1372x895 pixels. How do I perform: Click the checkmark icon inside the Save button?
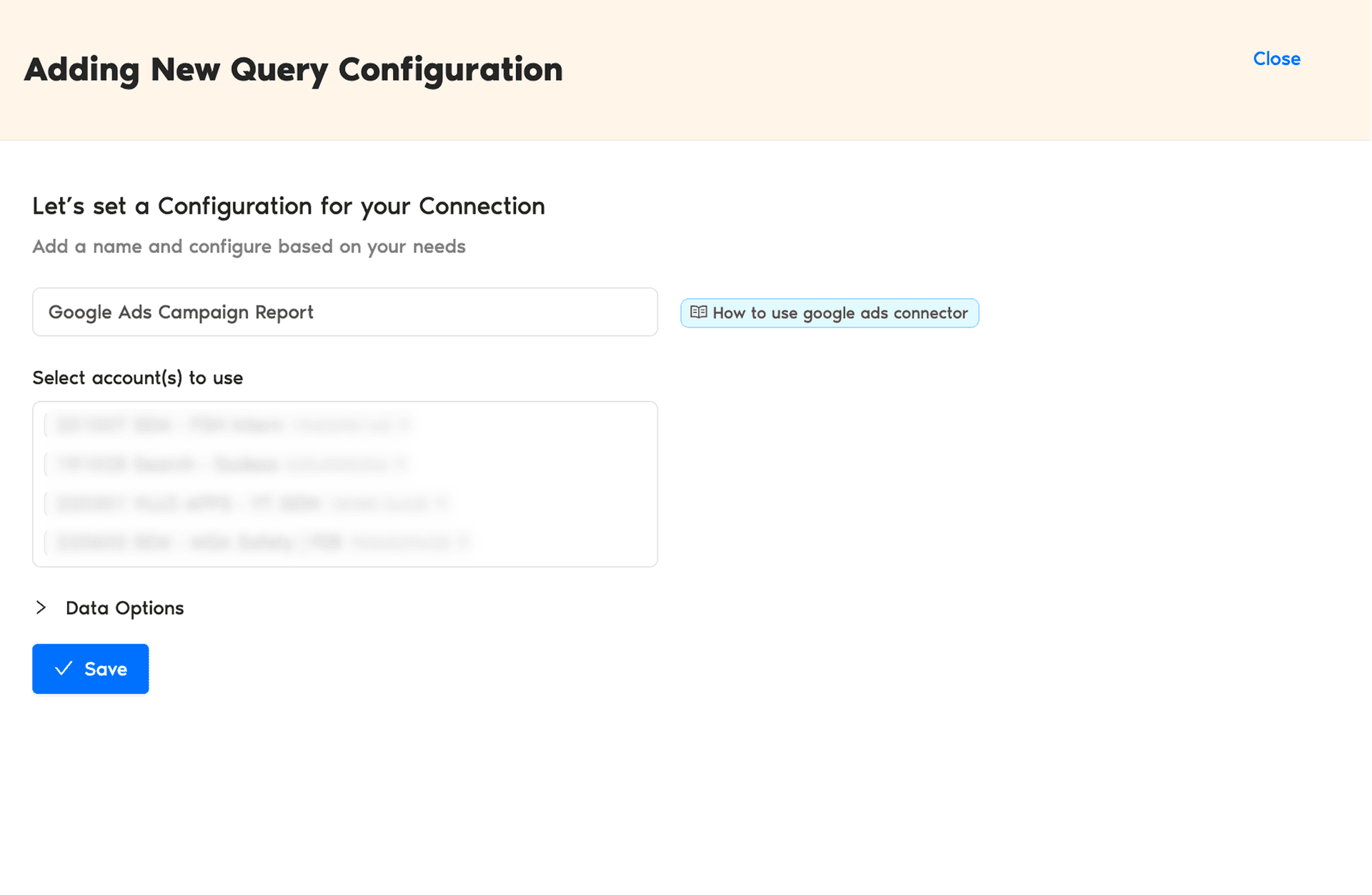(64, 669)
